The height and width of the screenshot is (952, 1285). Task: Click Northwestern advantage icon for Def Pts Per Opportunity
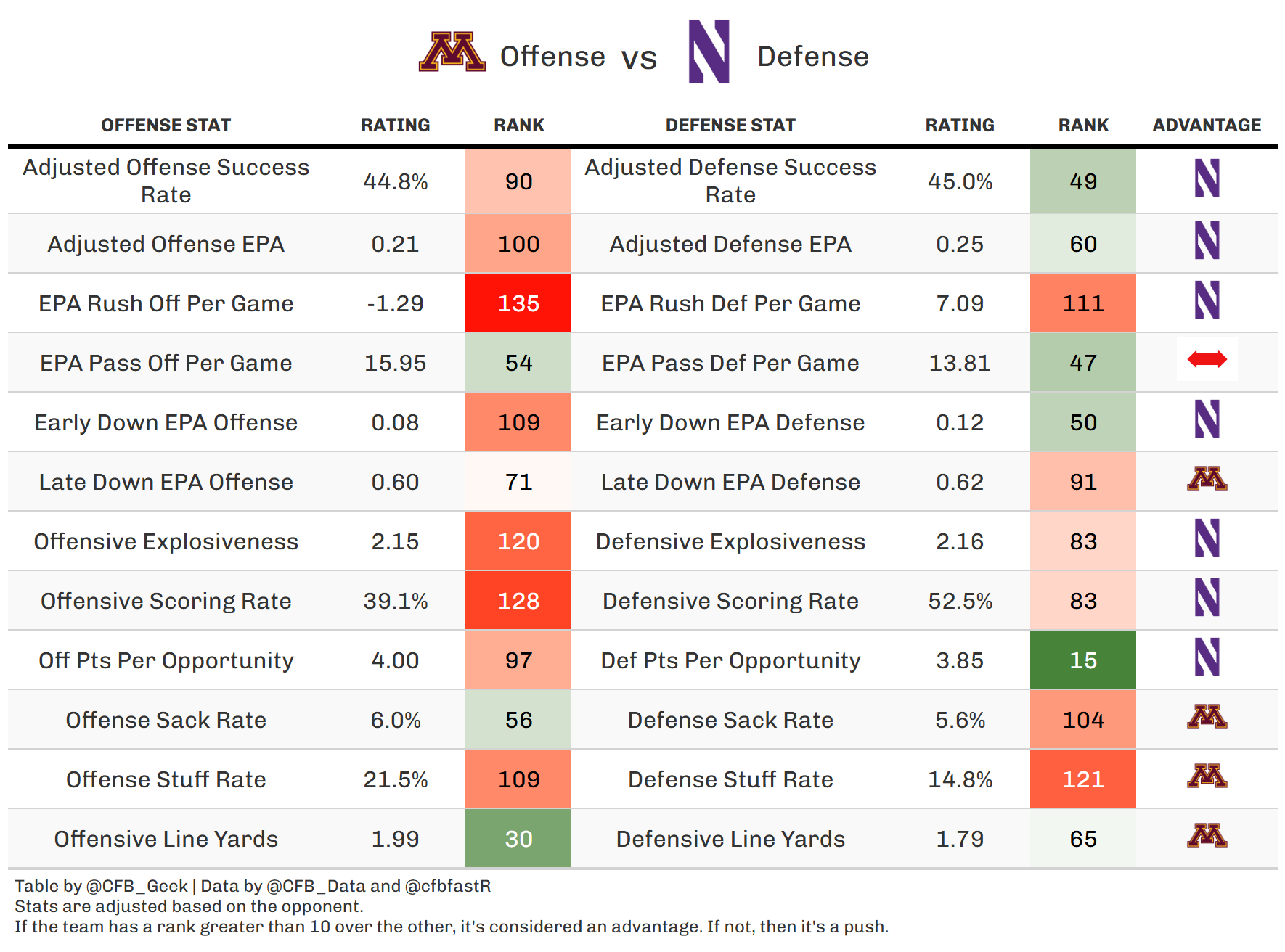(1207, 657)
